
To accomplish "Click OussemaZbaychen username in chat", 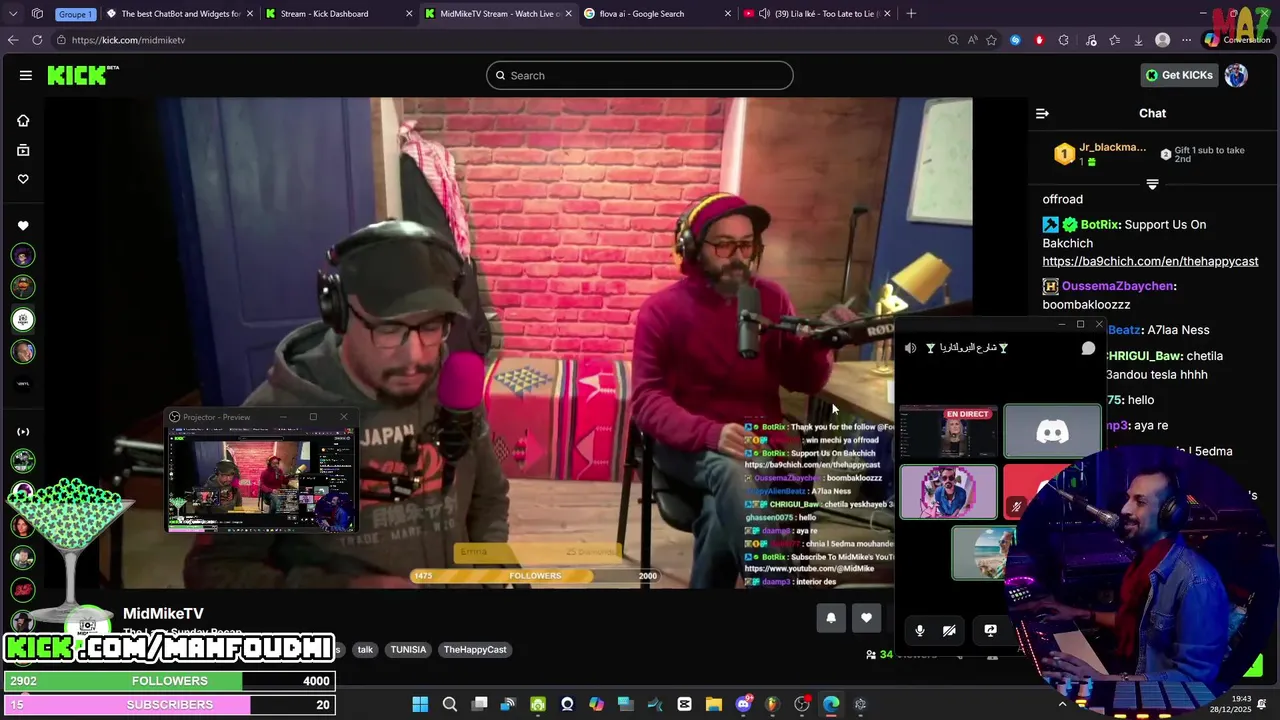I will (x=1117, y=286).
